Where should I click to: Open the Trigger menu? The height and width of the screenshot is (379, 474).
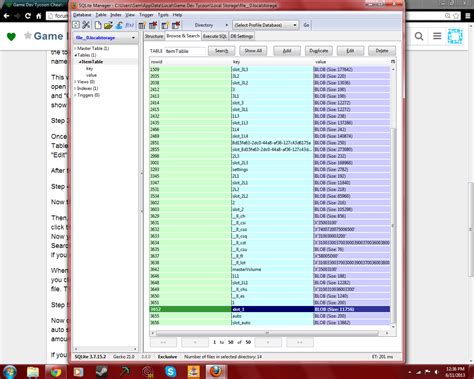point(146,15)
